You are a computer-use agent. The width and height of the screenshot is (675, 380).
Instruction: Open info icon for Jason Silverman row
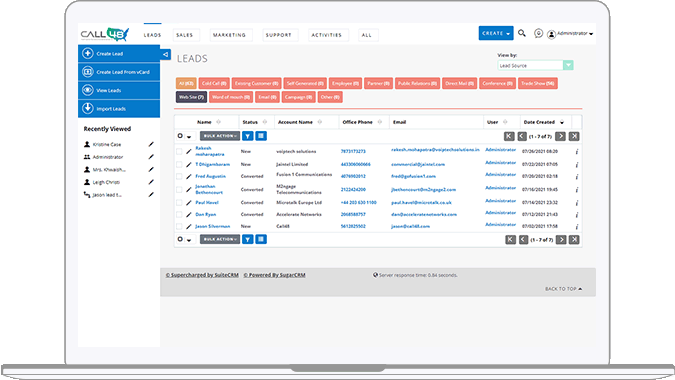click(x=576, y=226)
